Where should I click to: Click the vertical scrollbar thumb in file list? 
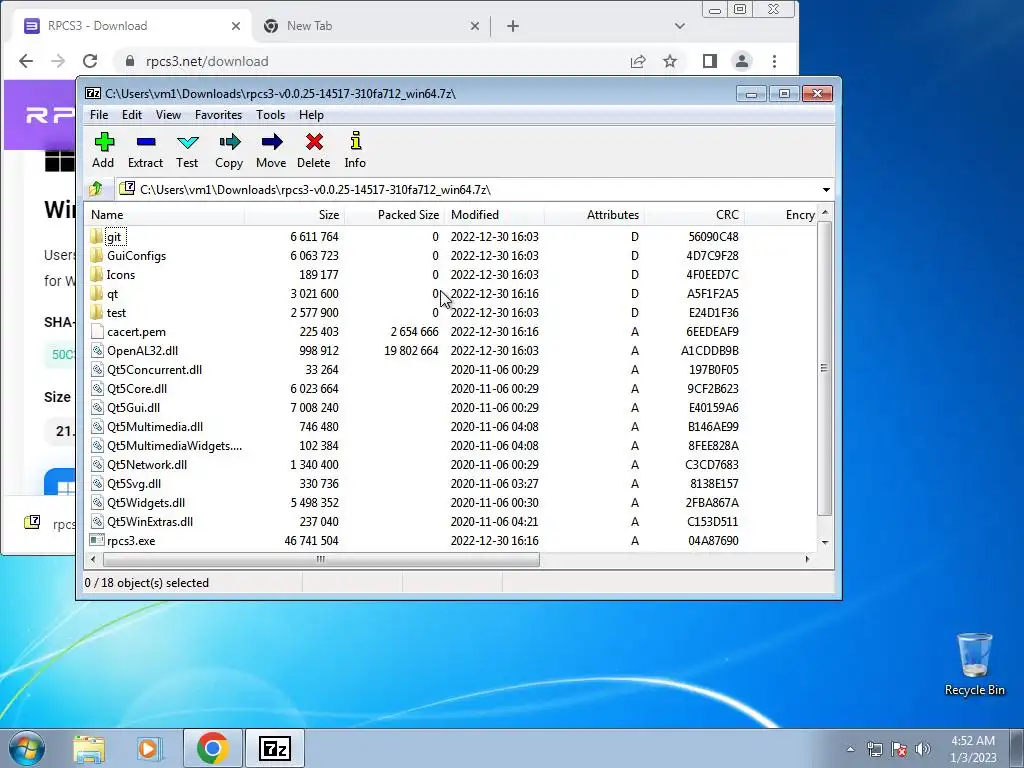click(825, 368)
